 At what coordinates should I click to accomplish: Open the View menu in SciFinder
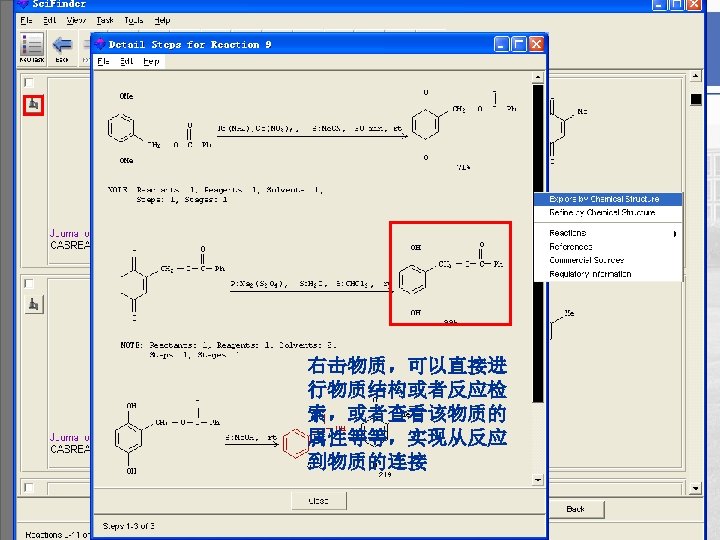[76, 20]
